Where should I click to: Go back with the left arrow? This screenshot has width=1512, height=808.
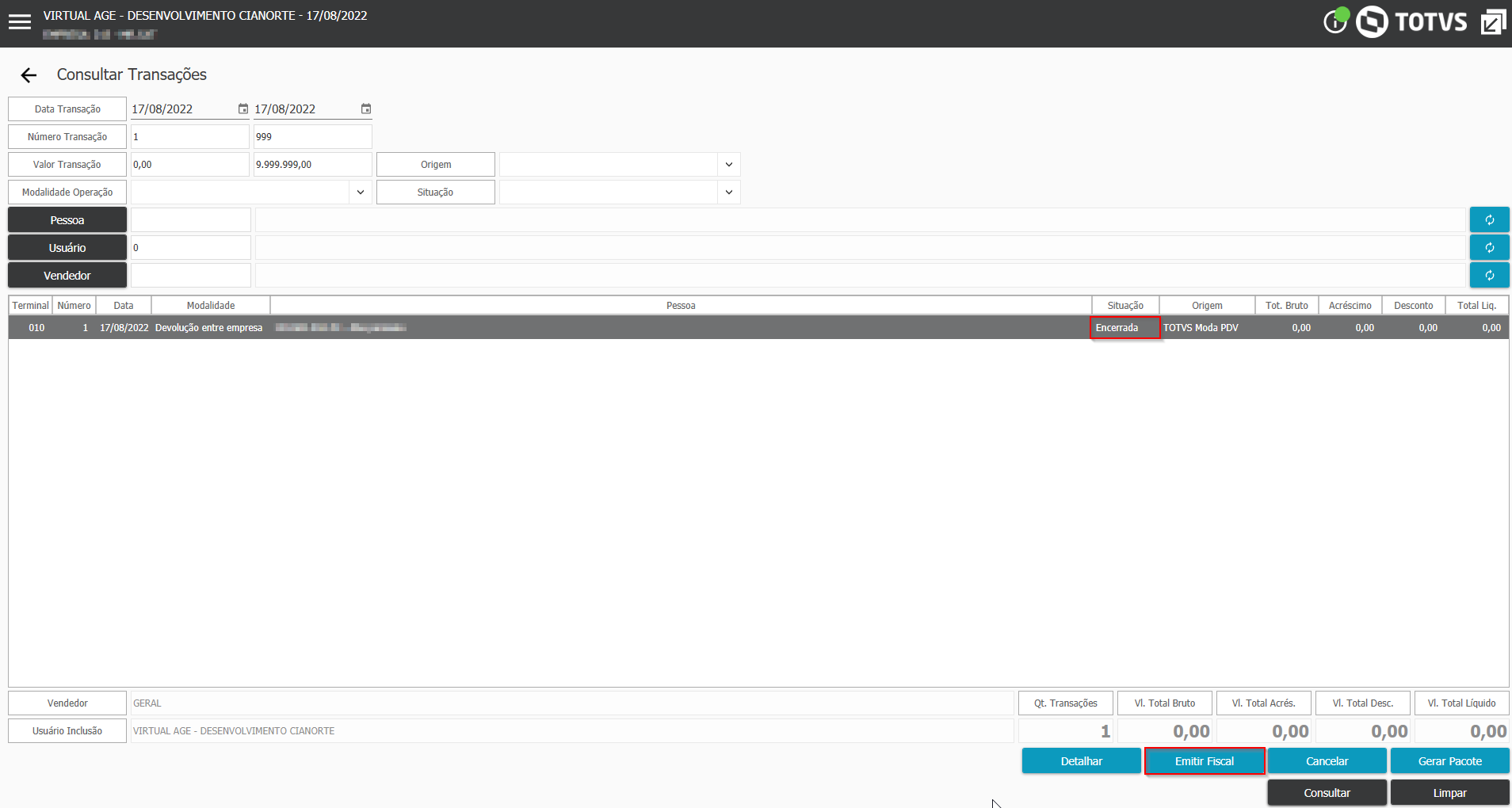pos(29,75)
